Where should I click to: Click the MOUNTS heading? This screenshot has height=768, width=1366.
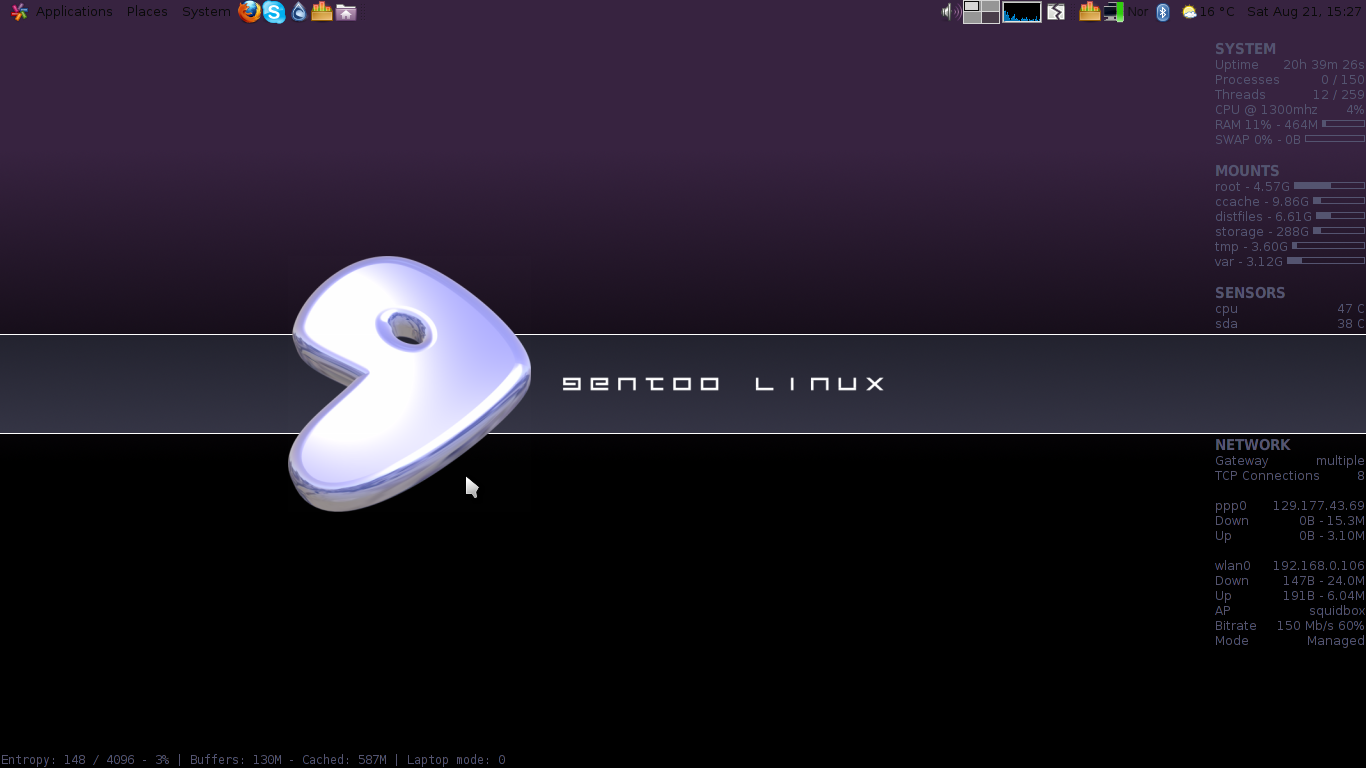[1247, 171]
